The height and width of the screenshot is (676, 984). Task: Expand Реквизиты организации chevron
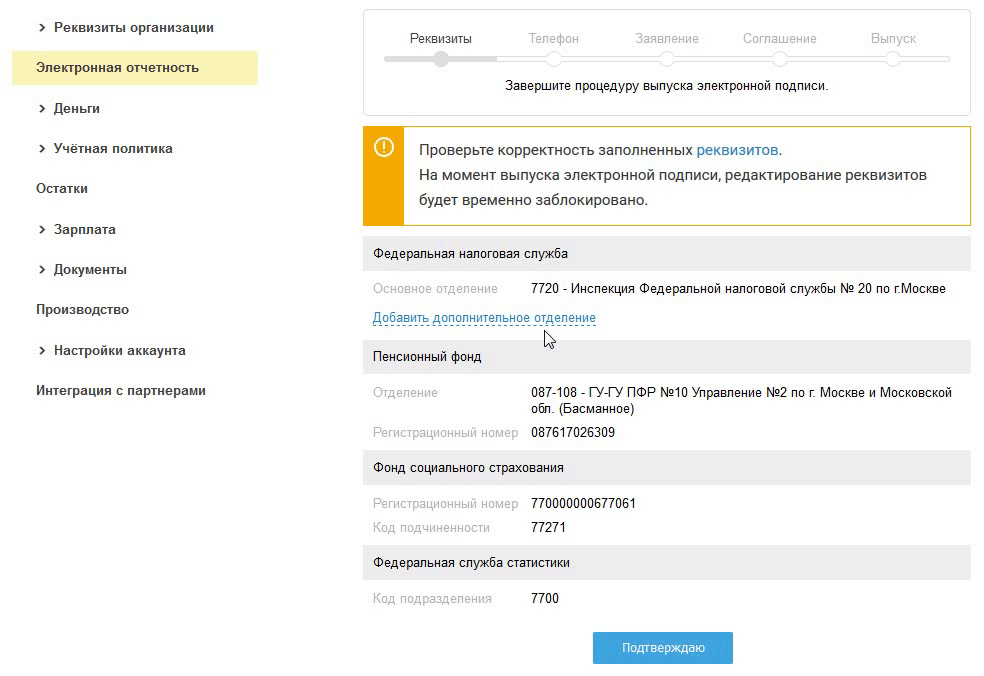(42, 28)
